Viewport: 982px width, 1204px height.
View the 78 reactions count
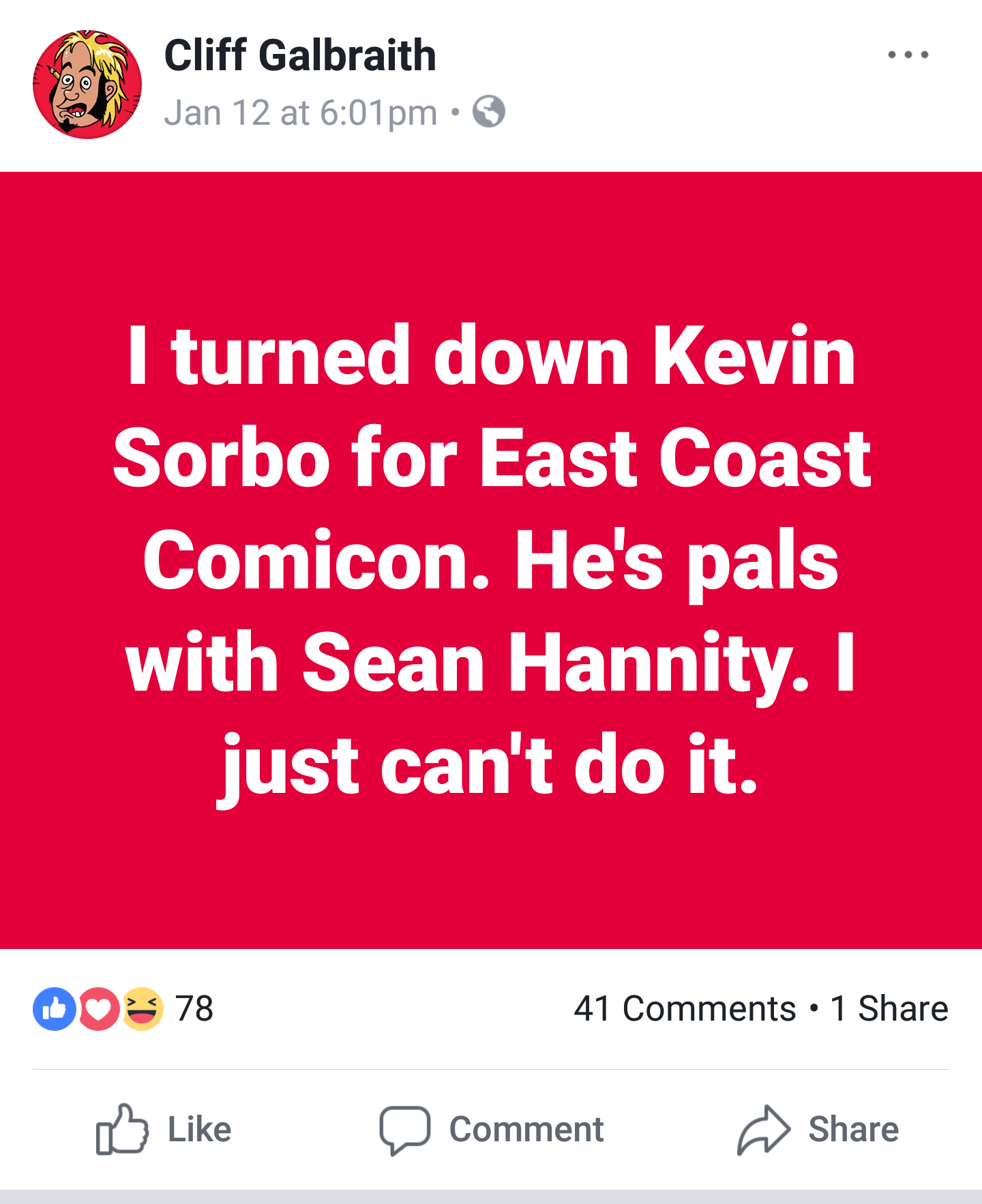(x=194, y=1008)
